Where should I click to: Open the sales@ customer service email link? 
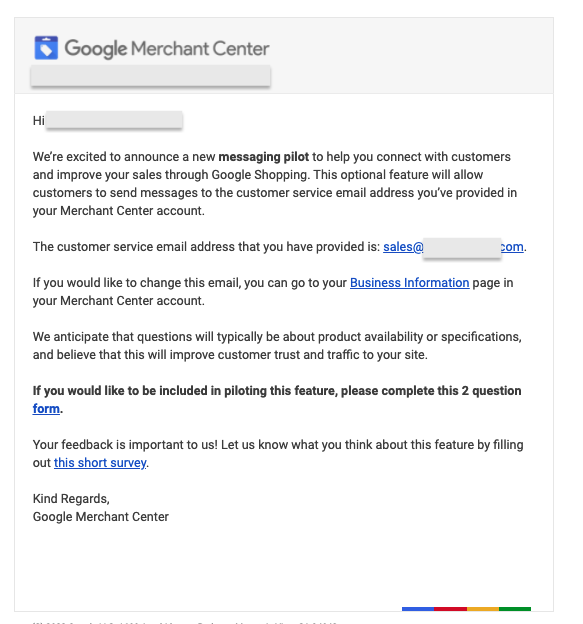(403, 247)
